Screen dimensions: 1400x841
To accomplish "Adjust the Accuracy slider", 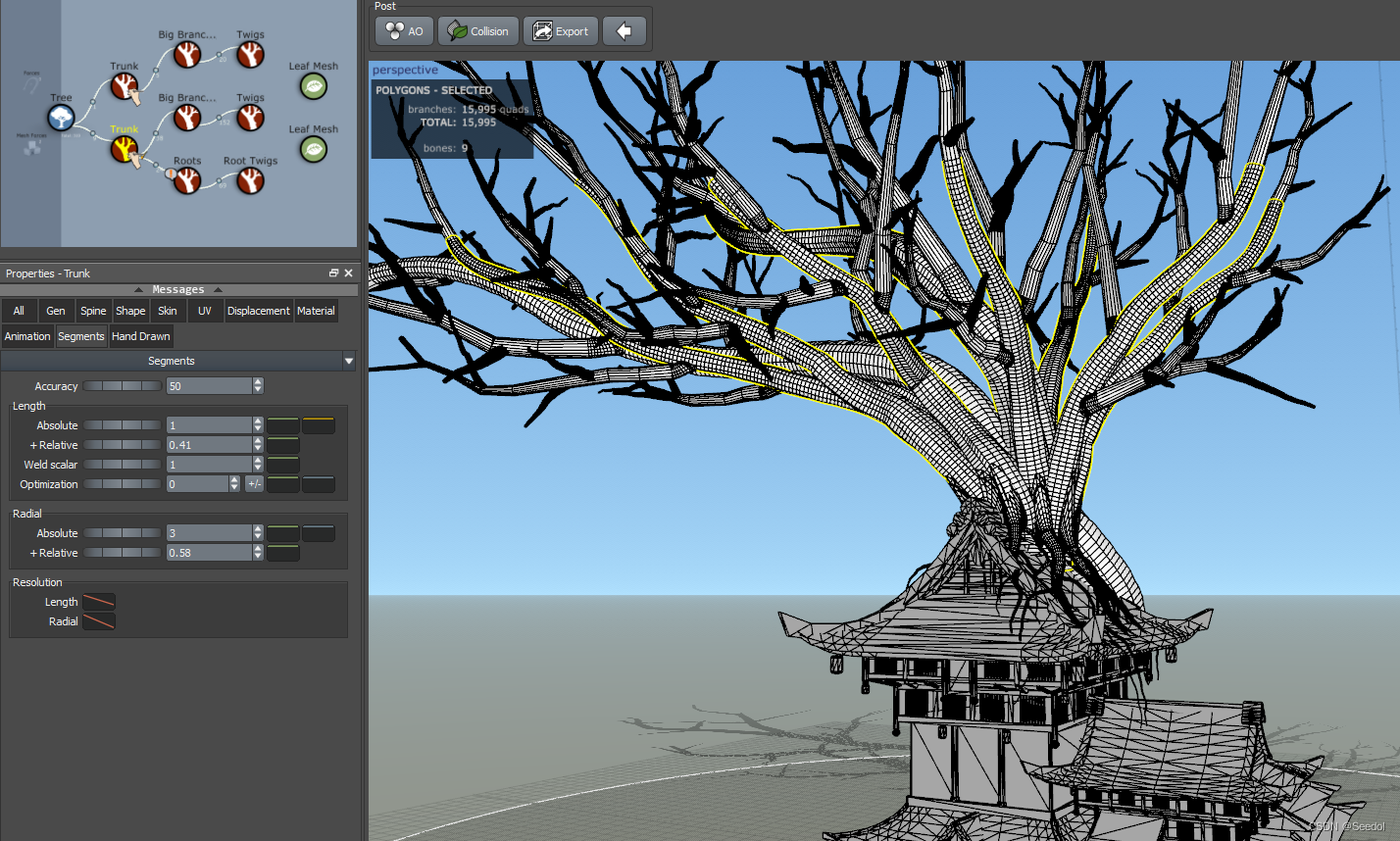I will 122,385.
